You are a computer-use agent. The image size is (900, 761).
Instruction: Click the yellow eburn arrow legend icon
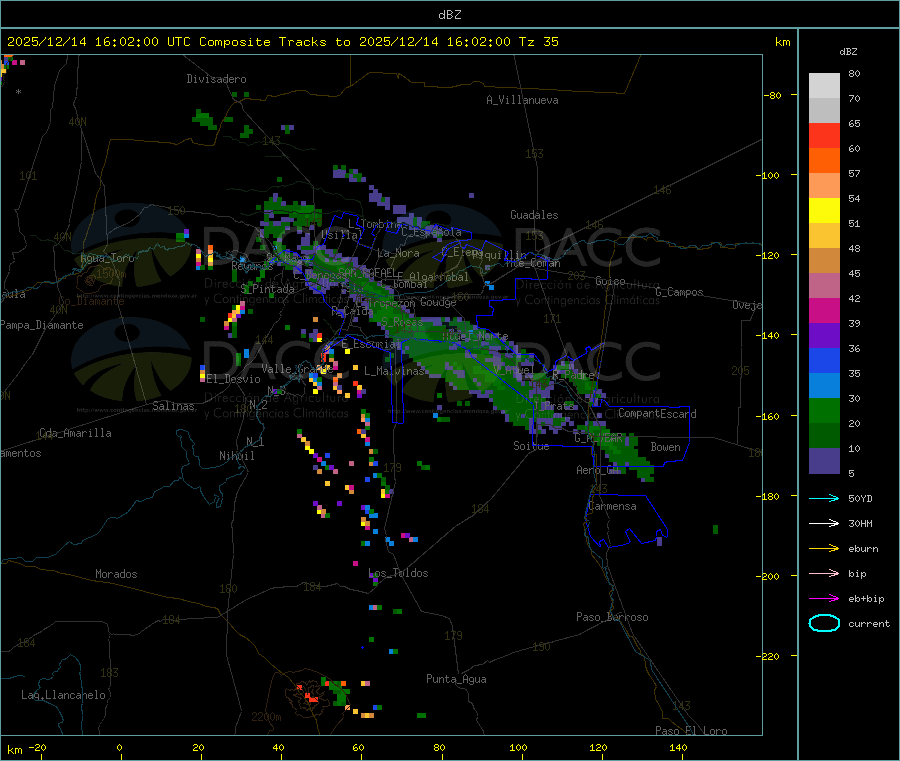pos(824,549)
